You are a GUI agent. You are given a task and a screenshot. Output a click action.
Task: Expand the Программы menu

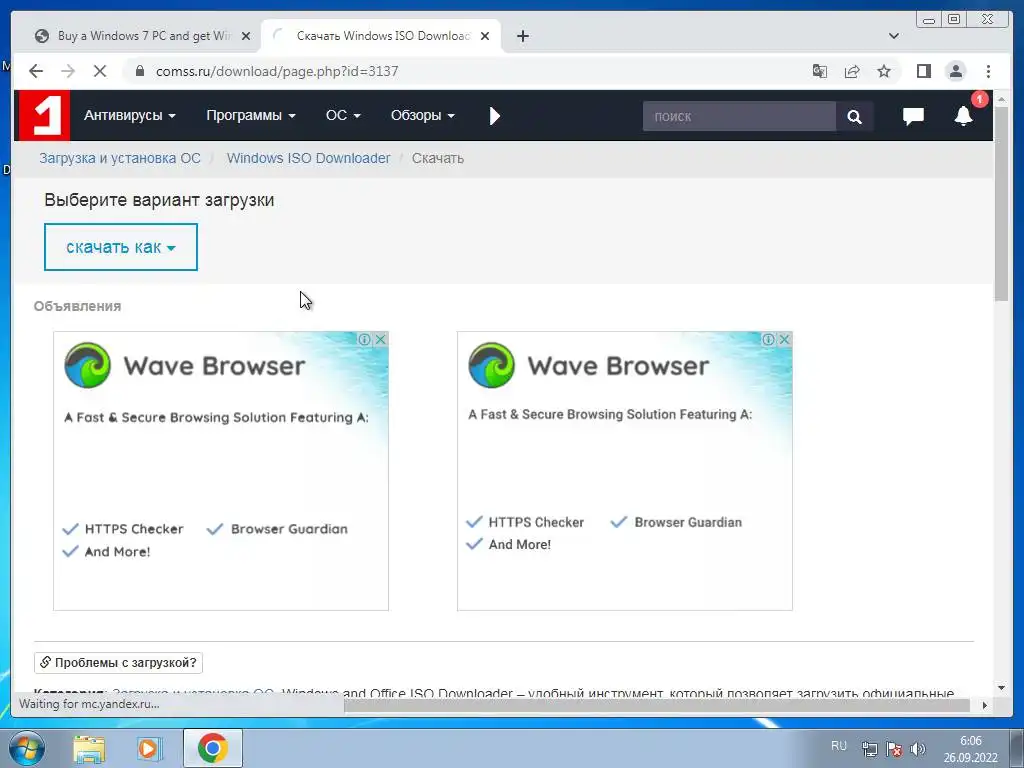(x=251, y=116)
